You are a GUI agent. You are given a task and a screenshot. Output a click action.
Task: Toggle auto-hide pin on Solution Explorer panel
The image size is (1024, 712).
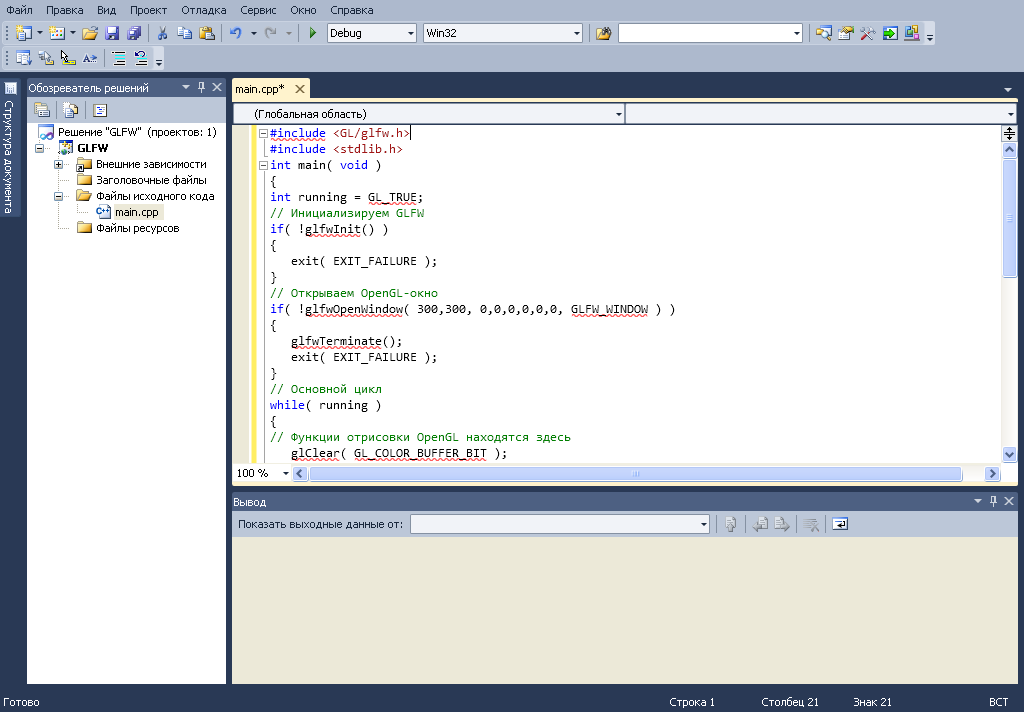pos(201,88)
